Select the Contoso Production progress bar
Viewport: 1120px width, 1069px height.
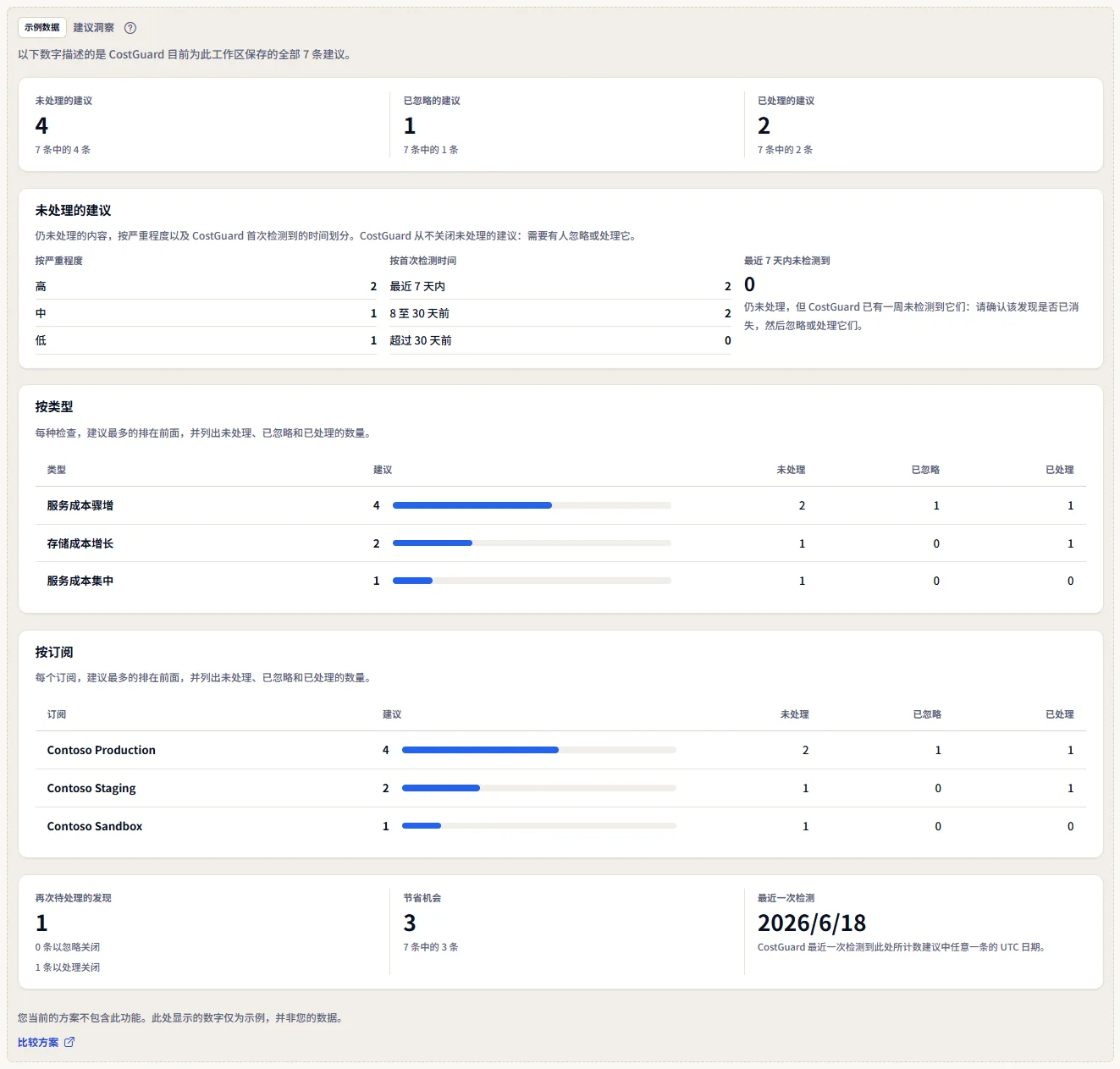539,750
